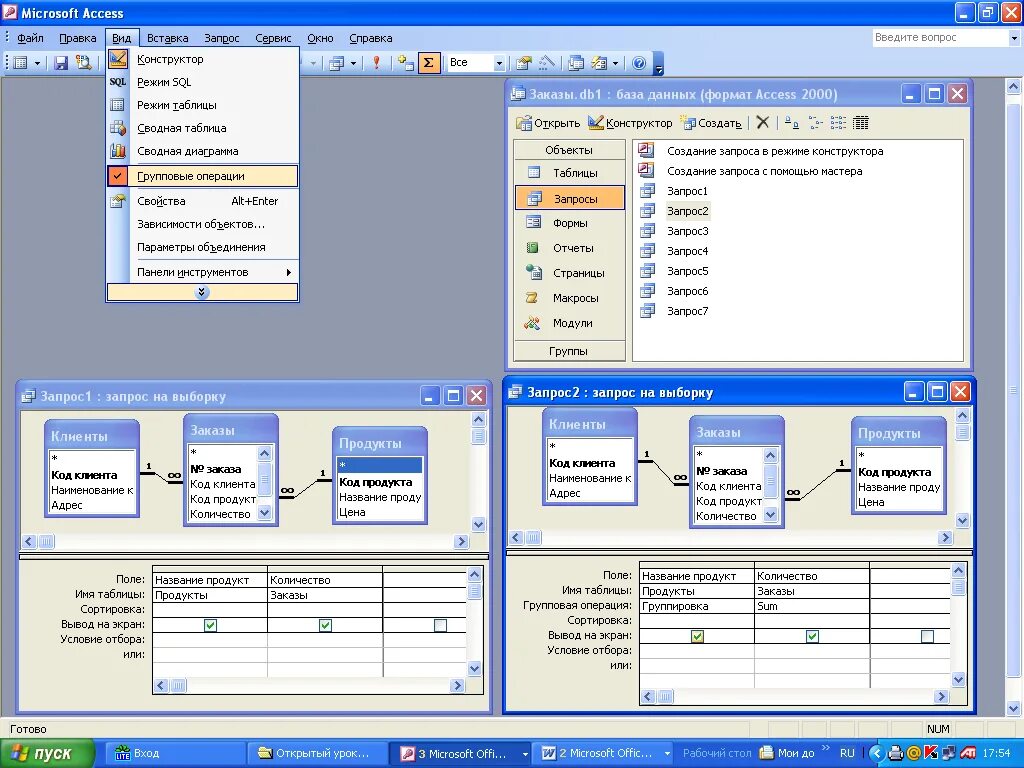This screenshot has height=768, width=1024.
Task: Open the Query Type dropdown arrow
Action: click(353, 63)
